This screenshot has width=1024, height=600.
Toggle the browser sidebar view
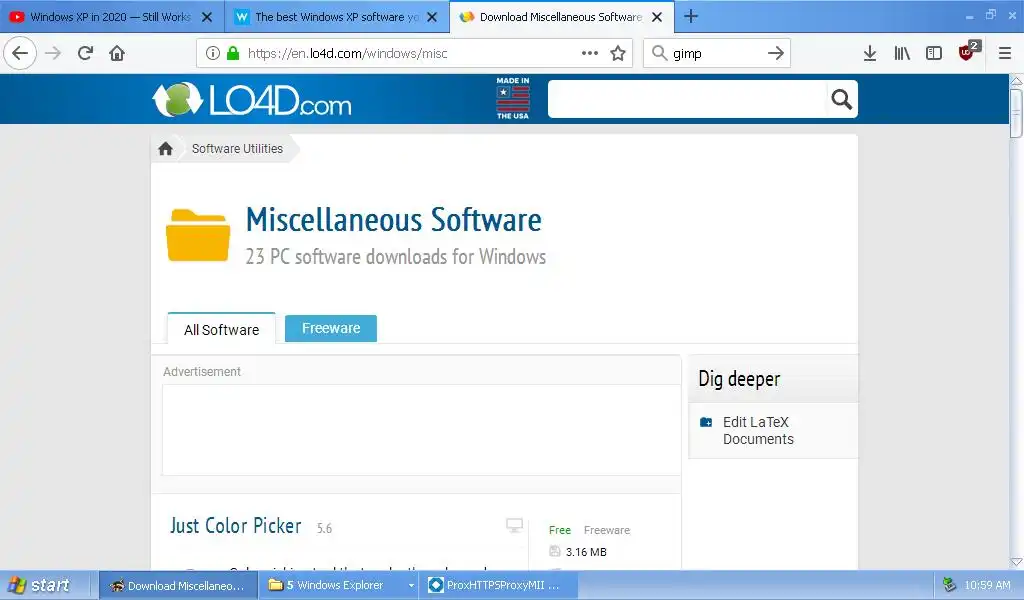934,54
